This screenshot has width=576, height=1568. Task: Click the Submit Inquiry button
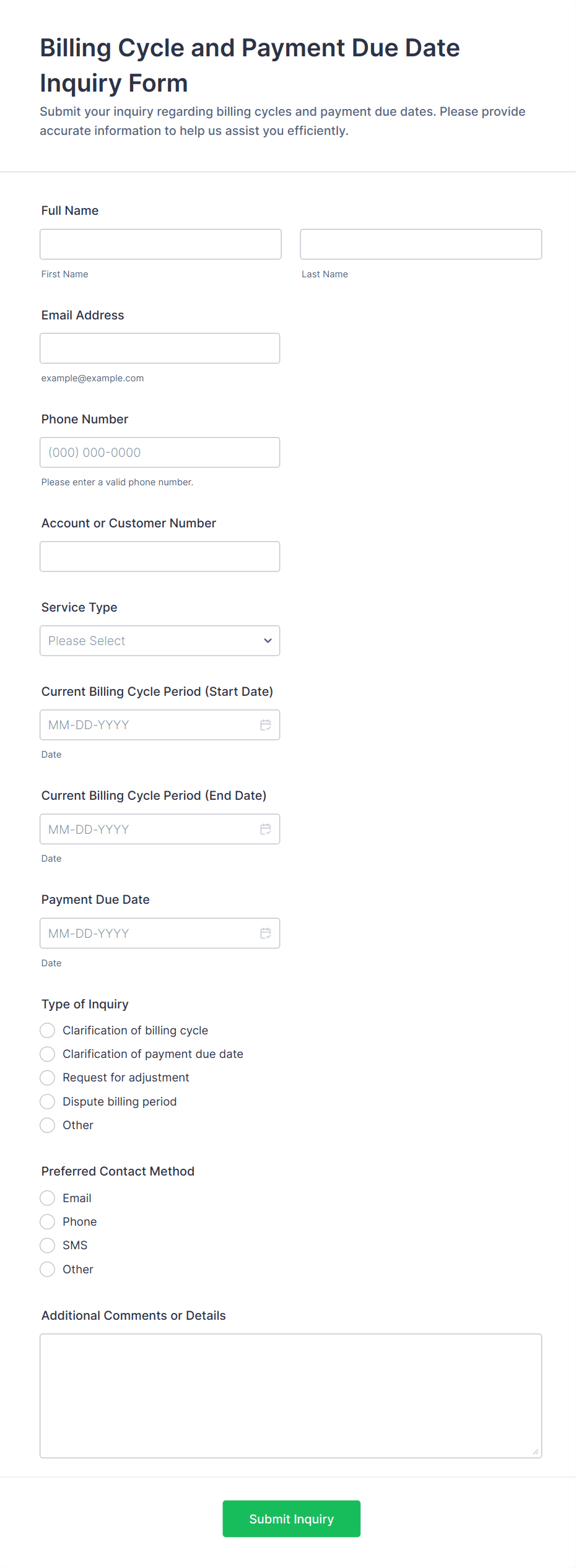click(291, 1518)
